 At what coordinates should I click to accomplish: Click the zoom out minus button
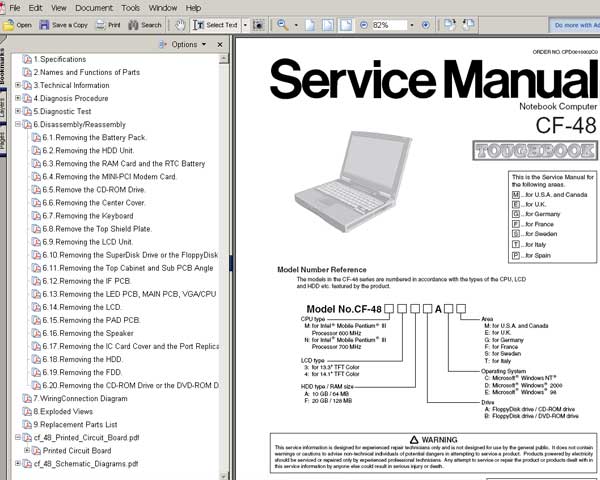[x=364, y=25]
